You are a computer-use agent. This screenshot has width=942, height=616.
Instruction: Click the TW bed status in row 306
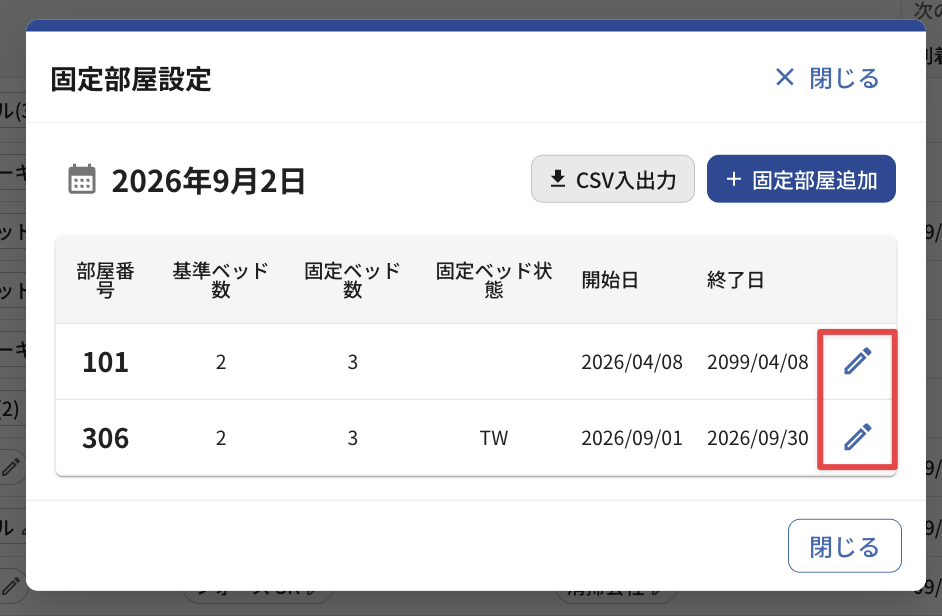coord(494,438)
